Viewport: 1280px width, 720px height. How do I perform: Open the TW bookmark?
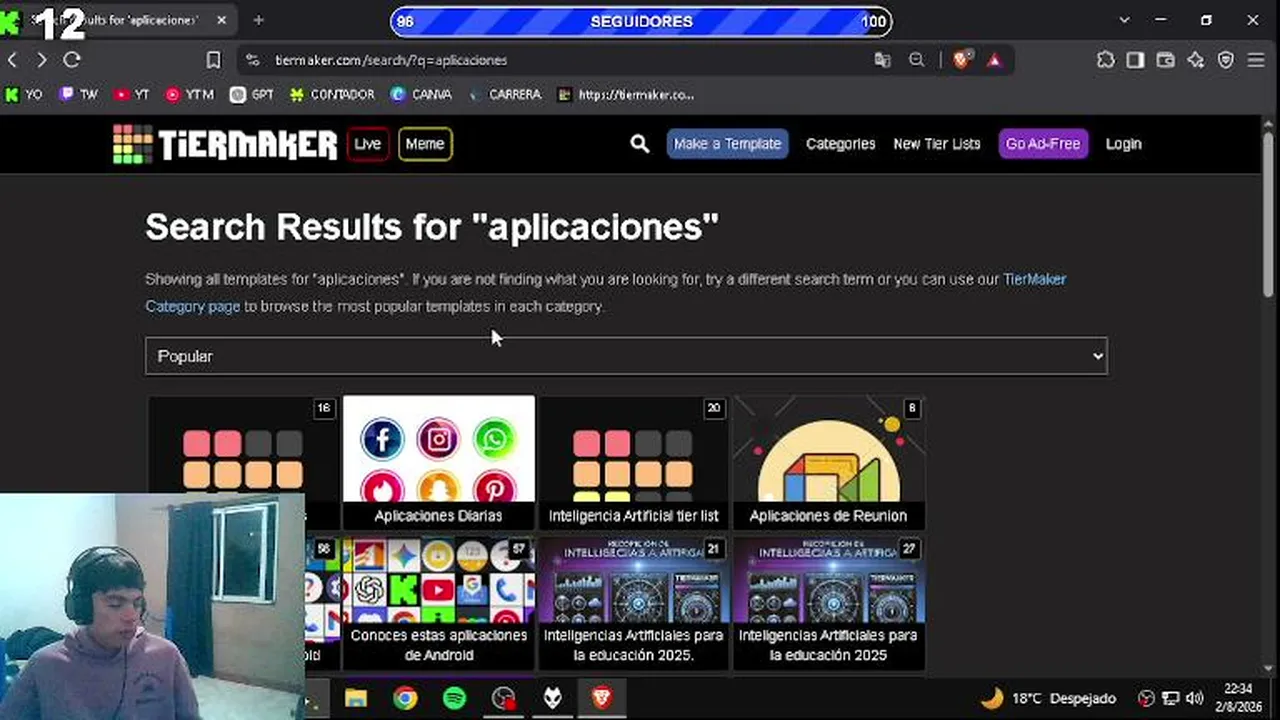[x=78, y=95]
